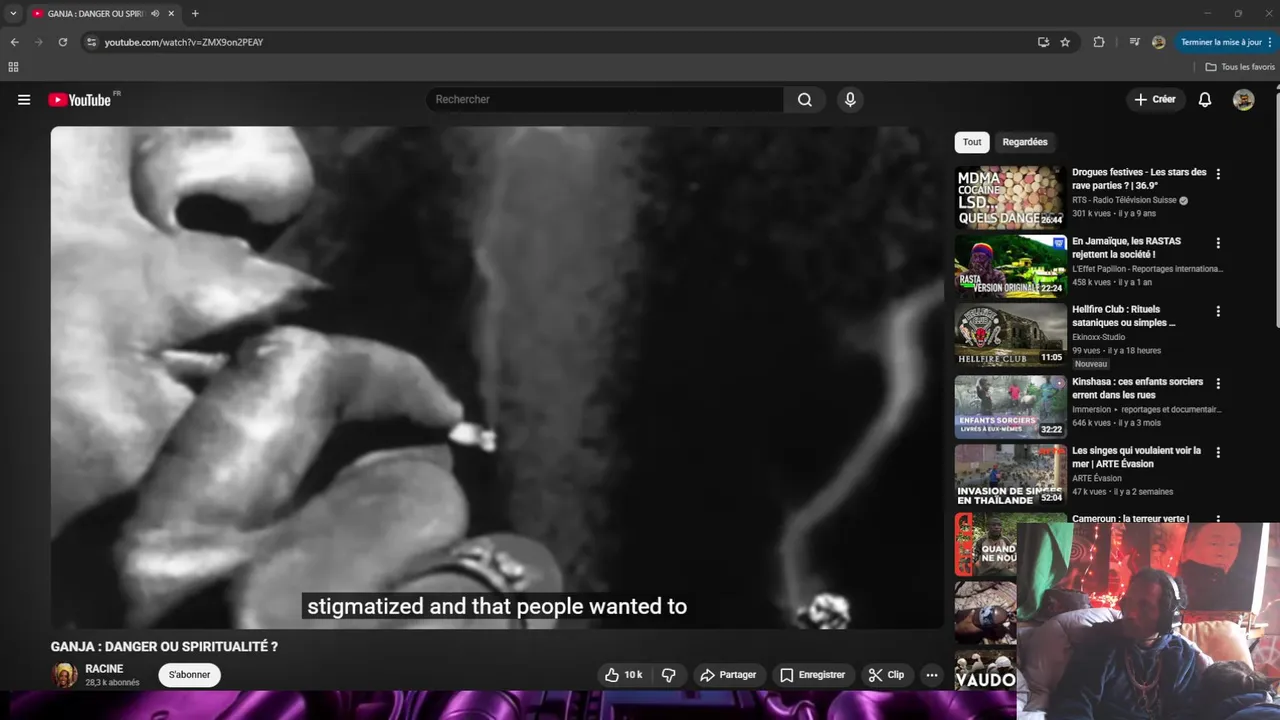The height and width of the screenshot is (720, 1280).
Task: Open Invasion de singes en Thaïlande thumbnail
Action: 1010,475
